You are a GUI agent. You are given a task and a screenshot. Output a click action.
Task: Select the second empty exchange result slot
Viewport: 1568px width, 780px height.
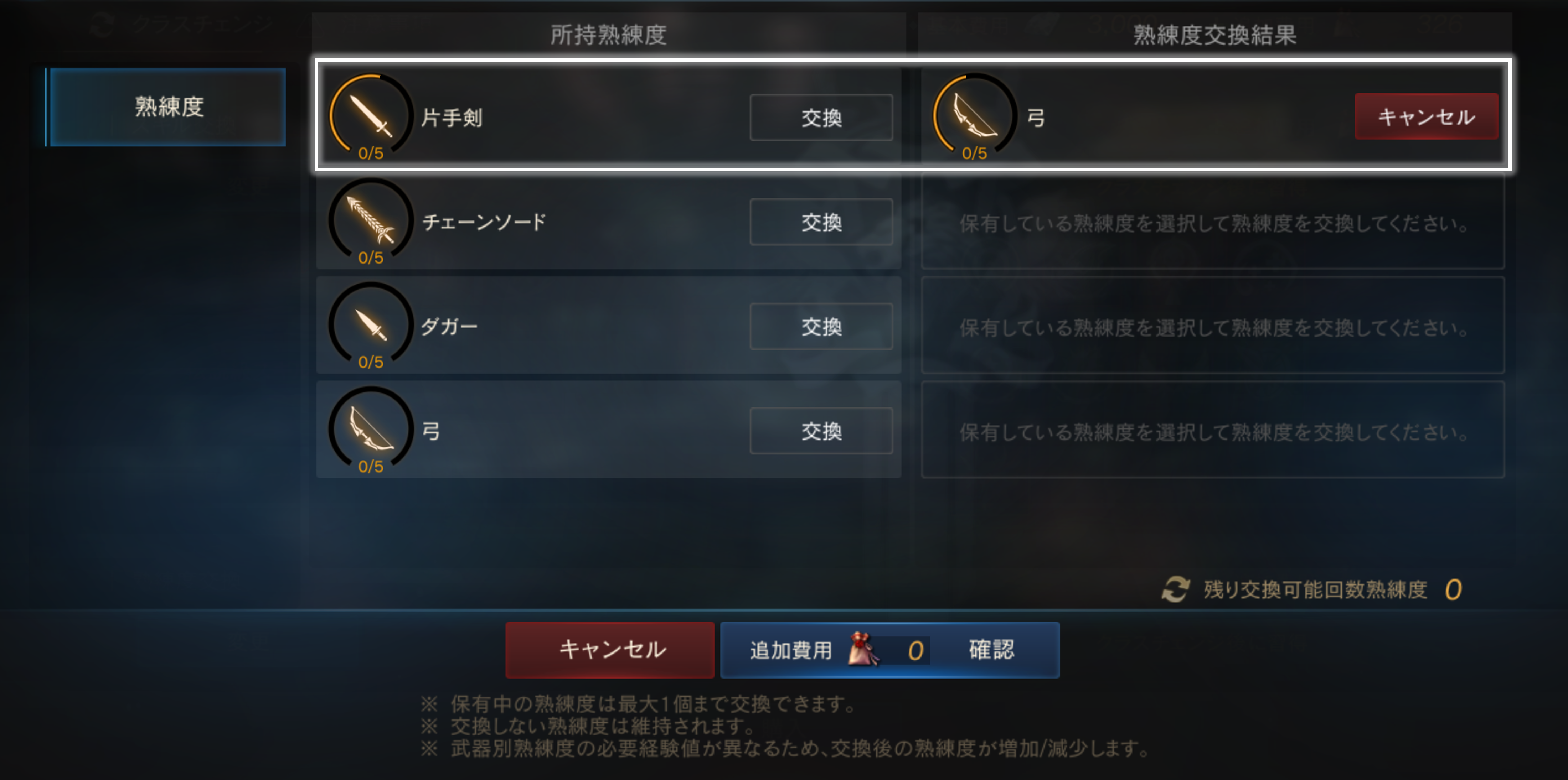click(x=1212, y=222)
